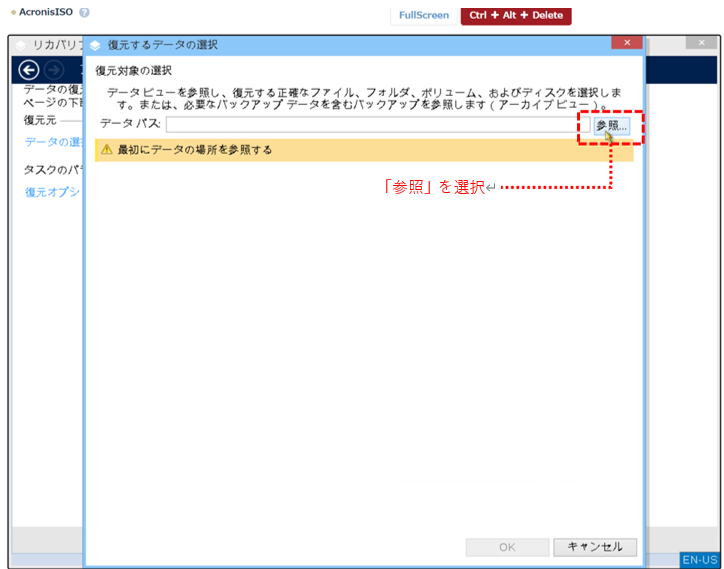Click the greyed OK button
Viewport: 724px width, 569px height.
coord(507,547)
